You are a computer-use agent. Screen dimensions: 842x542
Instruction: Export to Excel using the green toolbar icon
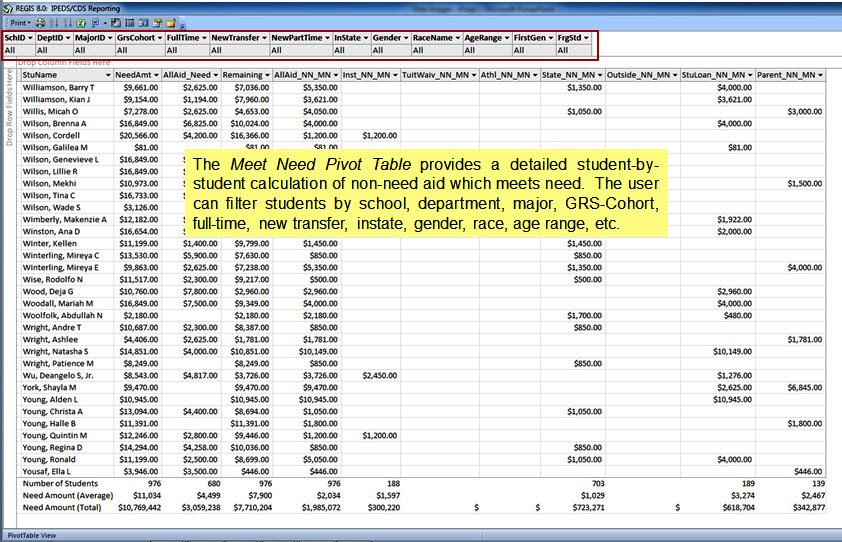[81, 23]
